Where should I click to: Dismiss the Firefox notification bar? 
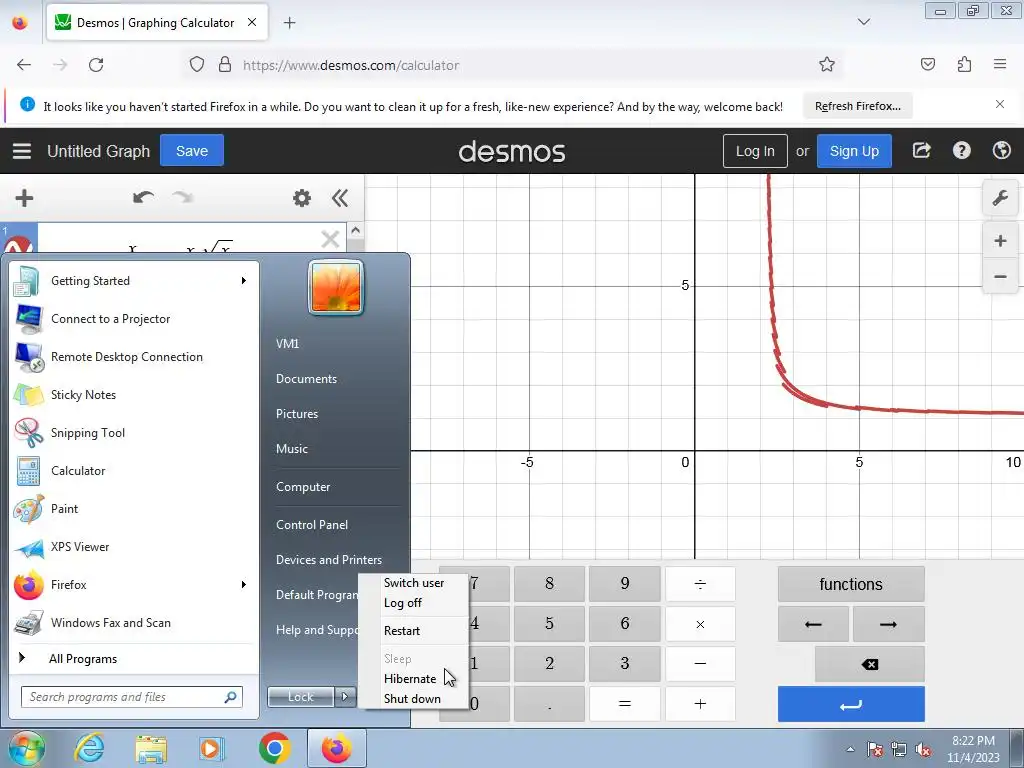(1000, 104)
